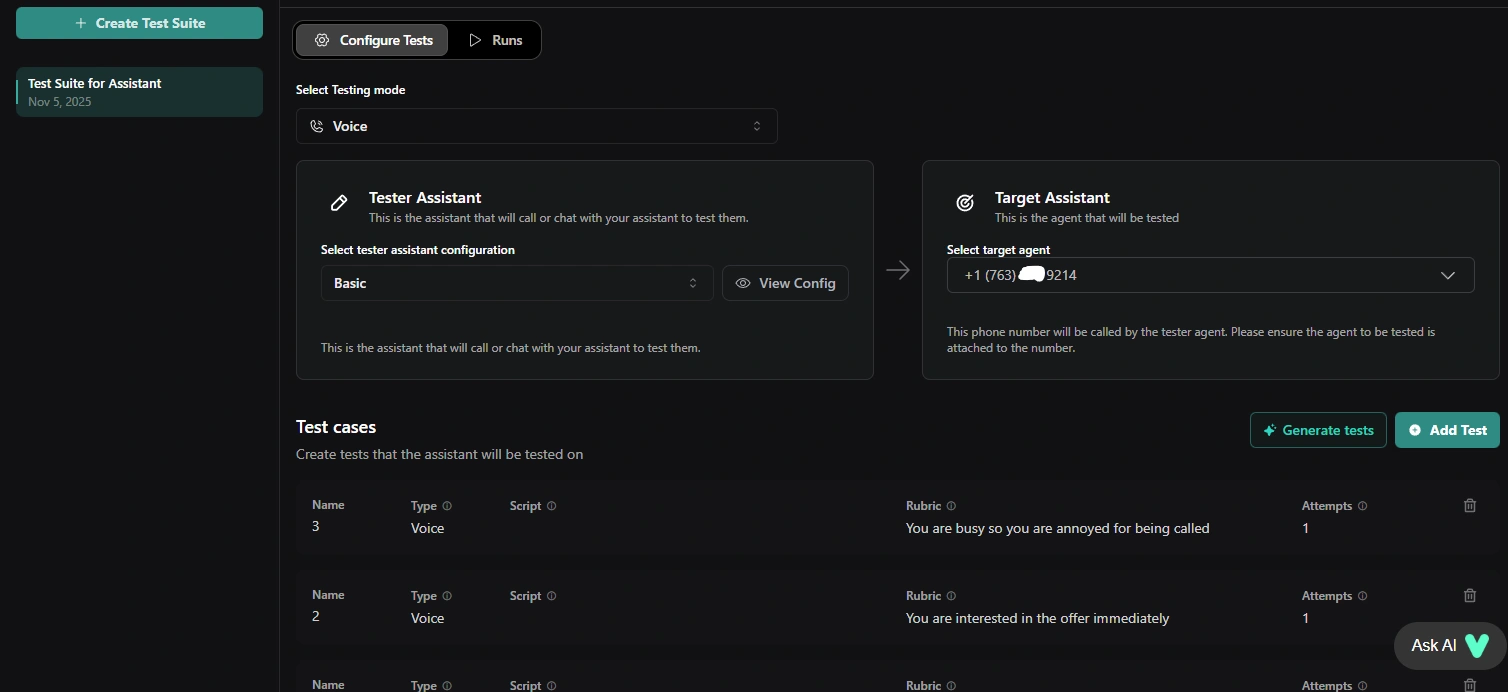This screenshot has height=692, width=1508.
Task: Click View Config with eye icon
Action: (785, 283)
